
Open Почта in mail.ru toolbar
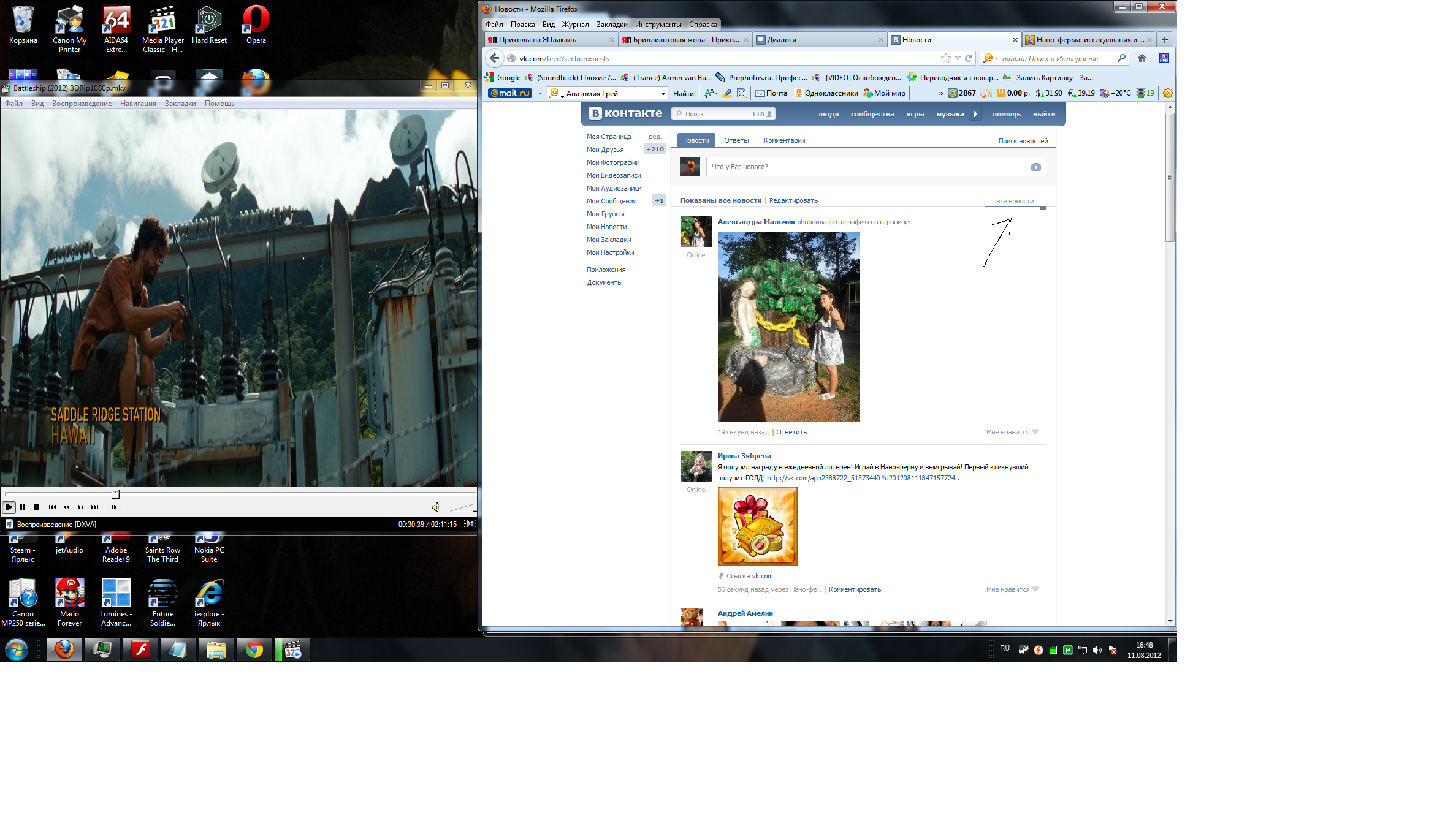point(771,93)
